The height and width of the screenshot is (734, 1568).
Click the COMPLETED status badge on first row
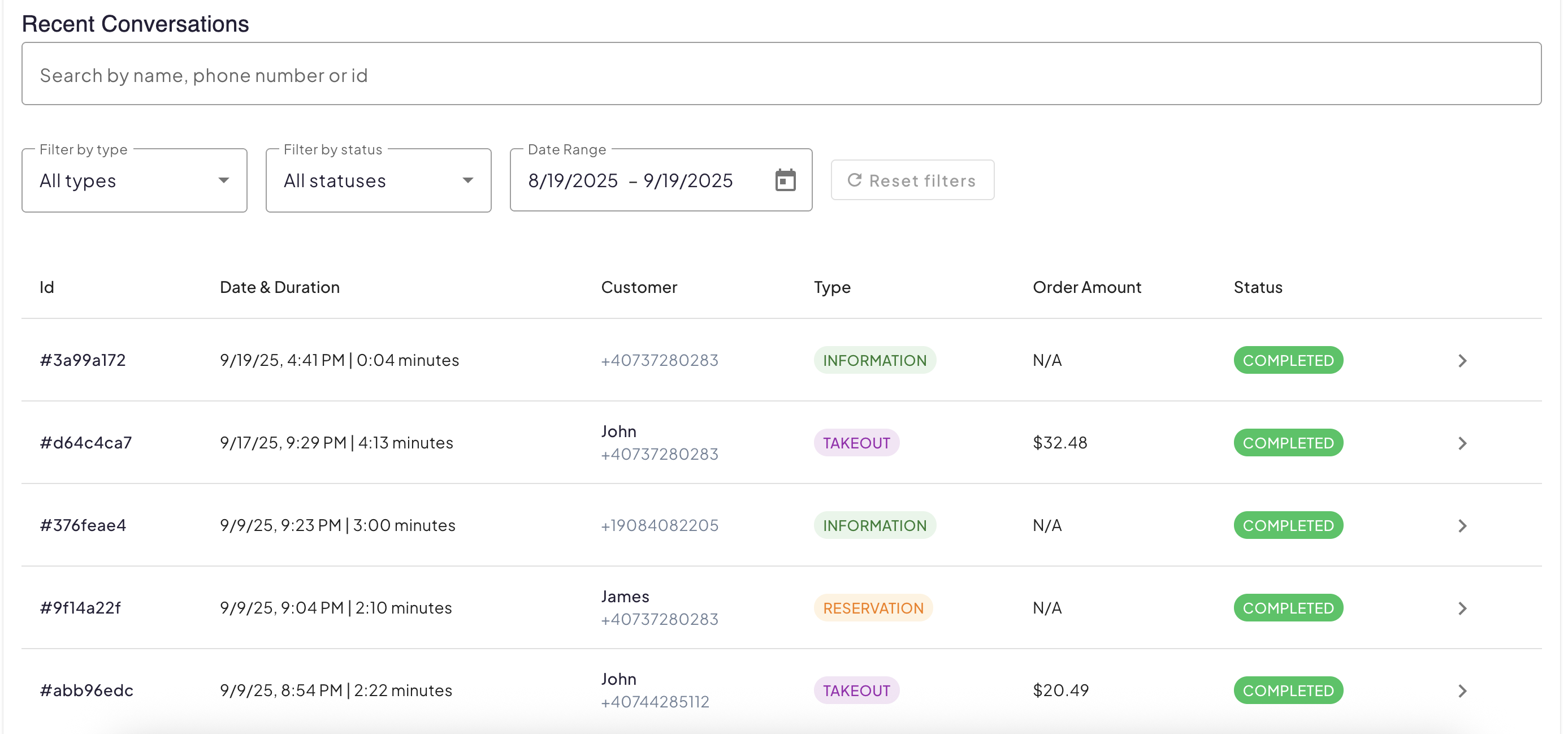pyautogui.click(x=1288, y=361)
